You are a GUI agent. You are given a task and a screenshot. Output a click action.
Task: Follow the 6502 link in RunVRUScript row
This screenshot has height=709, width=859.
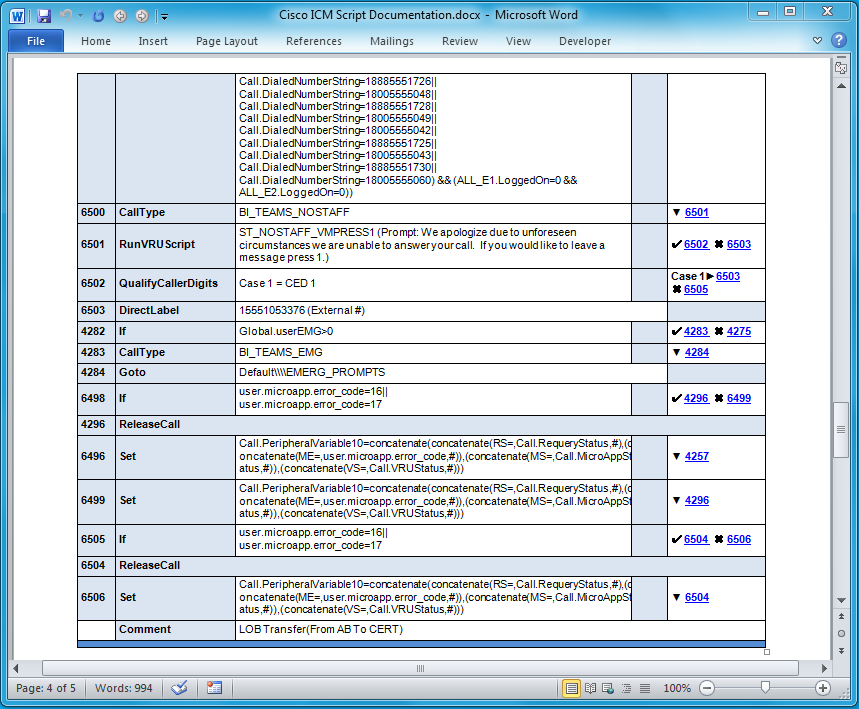(696, 244)
